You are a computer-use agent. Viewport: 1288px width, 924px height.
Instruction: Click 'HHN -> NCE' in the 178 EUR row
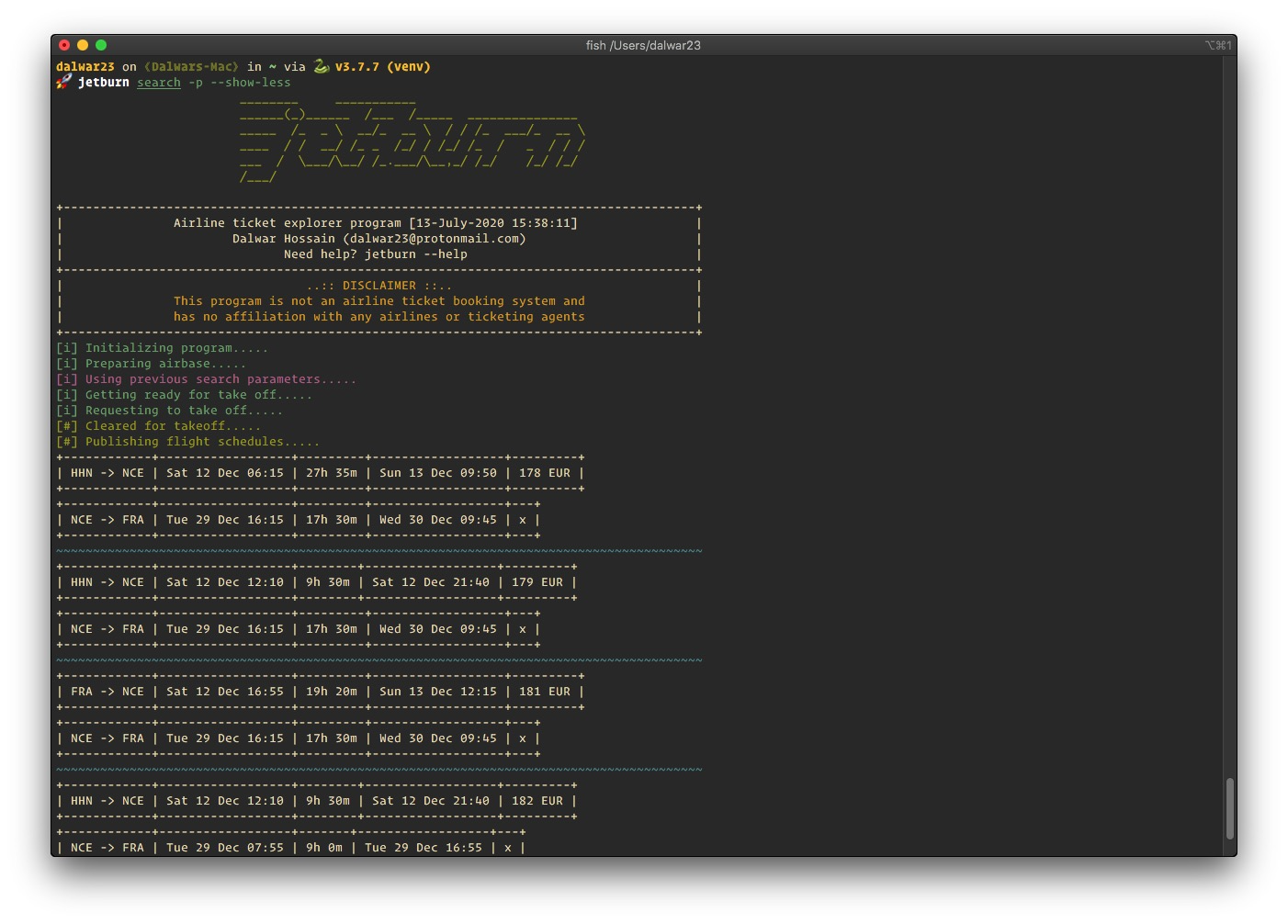coord(107,473)
